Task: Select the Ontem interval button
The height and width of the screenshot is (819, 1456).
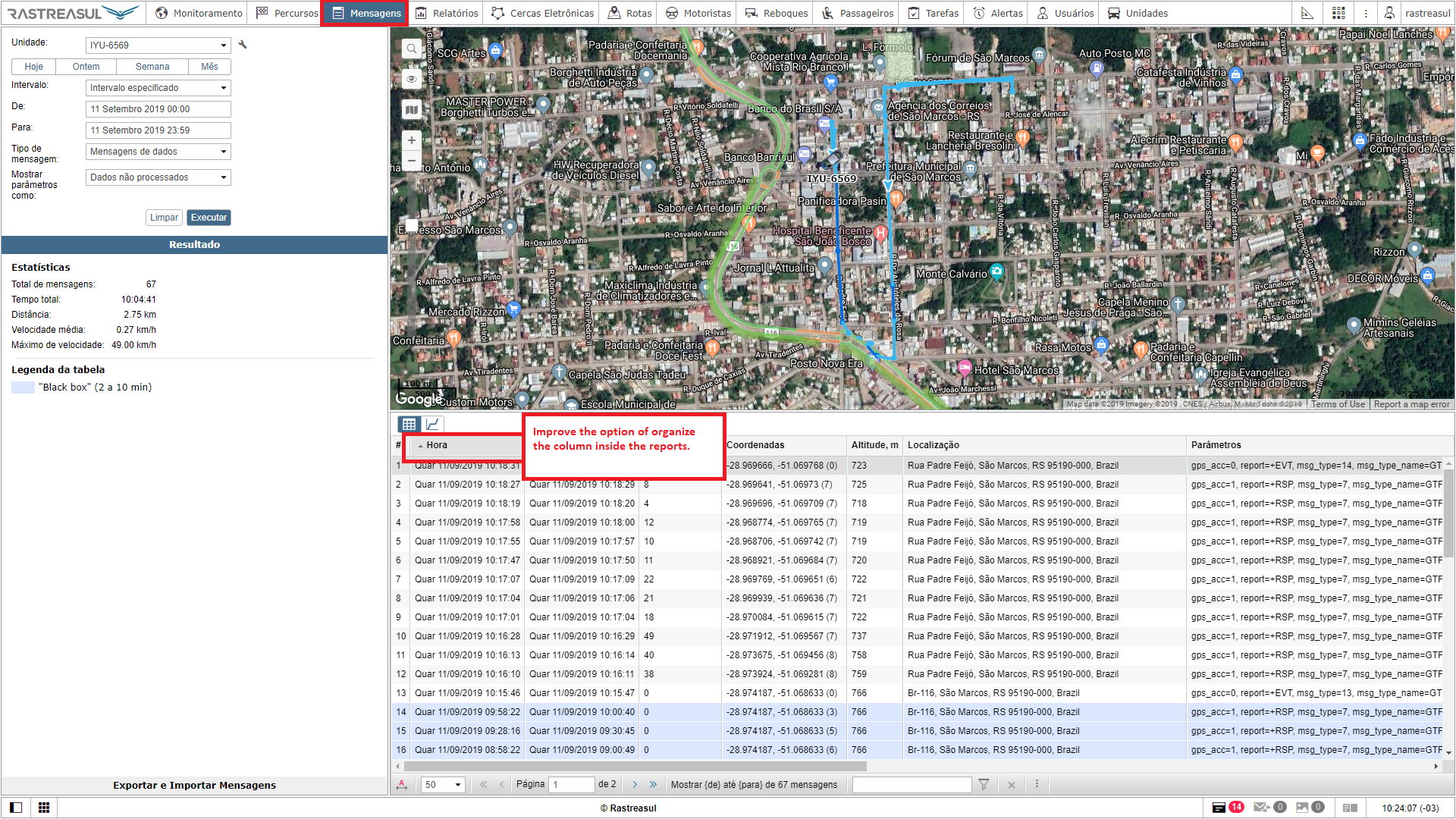Action: [86, 67]
